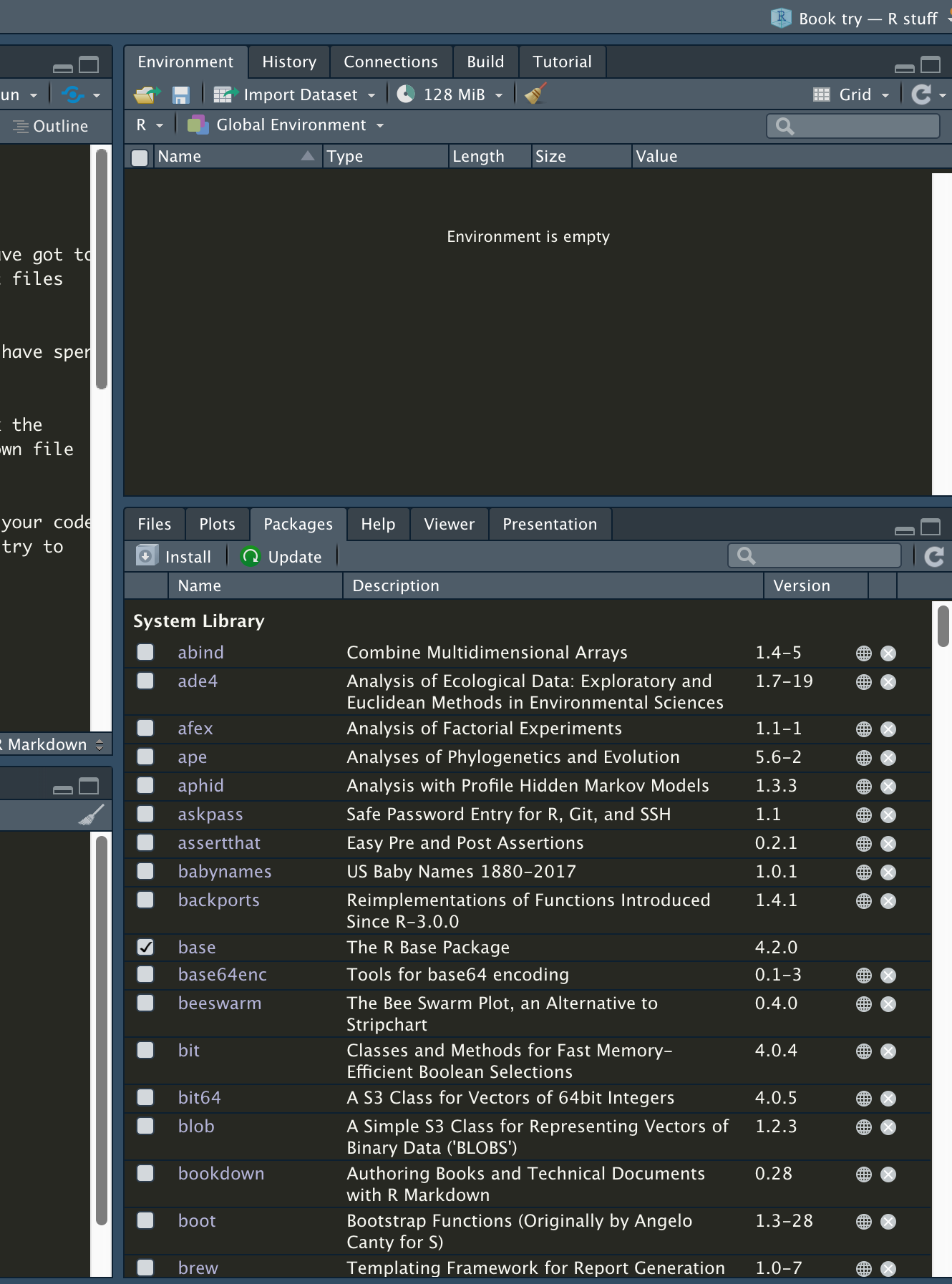The width and height of the screenshot is (952, 1284).
Task: Tick the bookdown package checkbox
Action: click(145, 1173)
